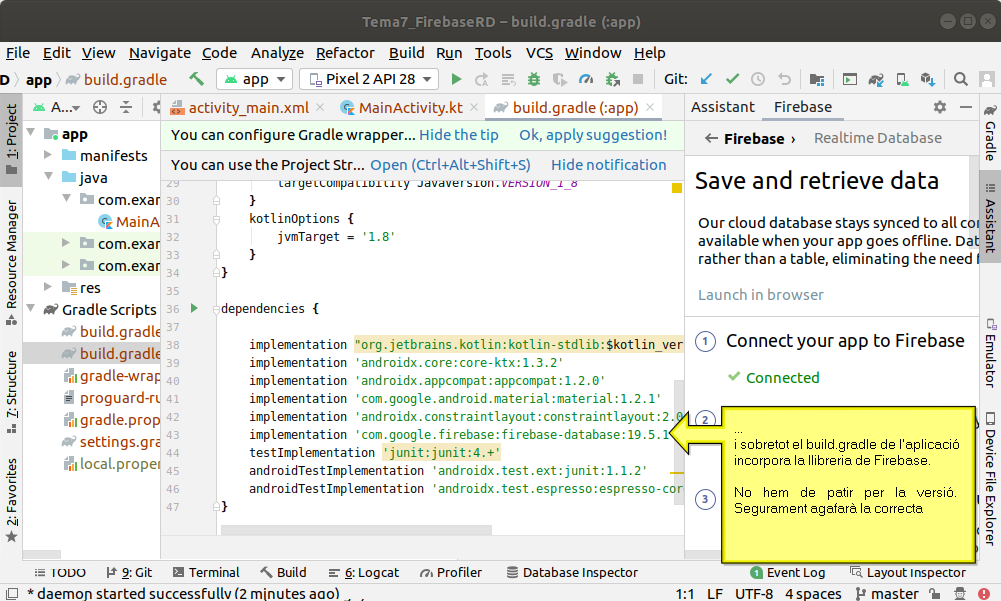1001x601 pixels.
Task: Expand the res folder
Action: 48,287
